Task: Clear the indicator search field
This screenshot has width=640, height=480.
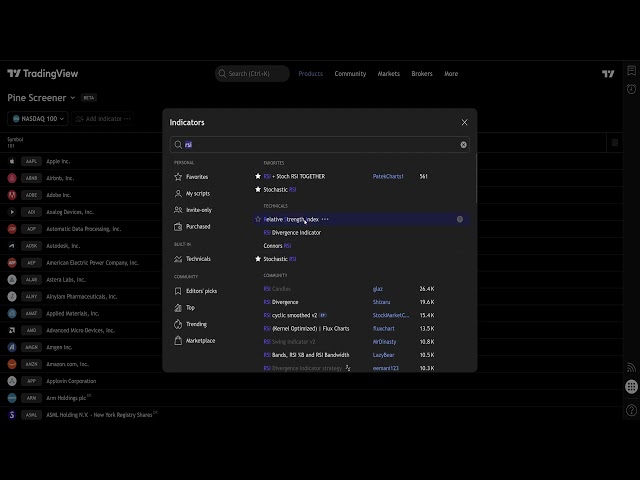Action: pos(463,144)
